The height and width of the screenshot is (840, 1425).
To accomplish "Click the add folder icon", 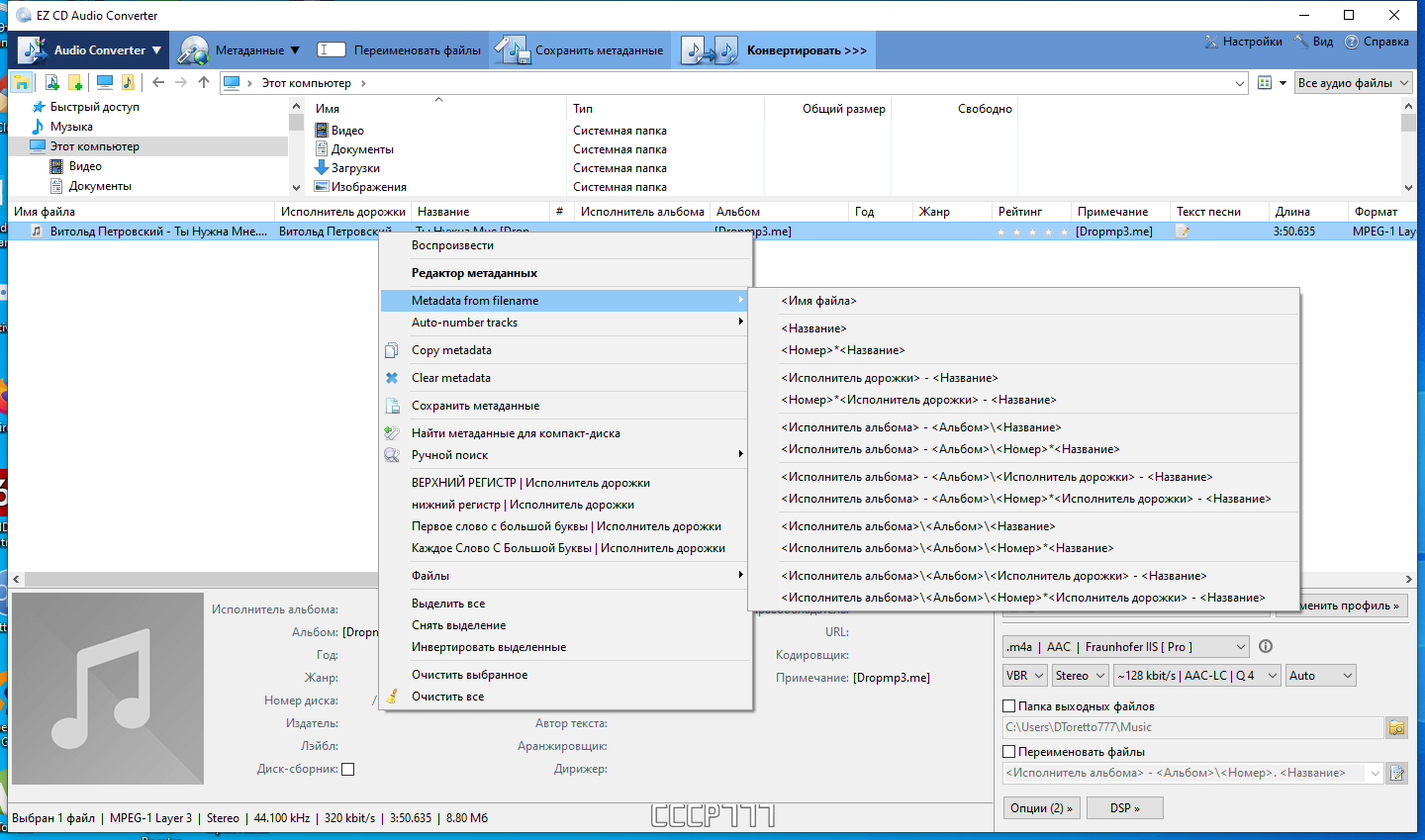I will [75, 82].
